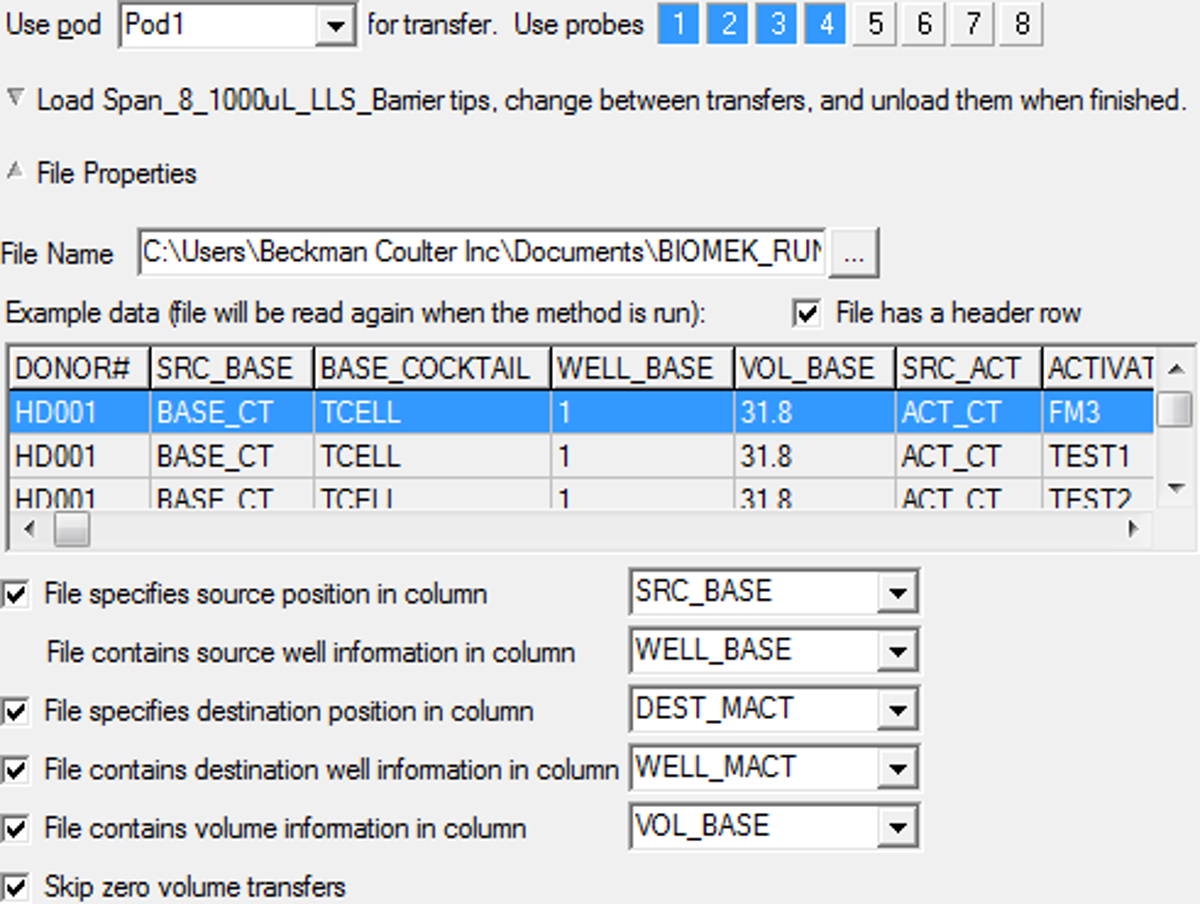Viewport: 1200px width, 904px height.
Task: Click the horizontal scroll left arrow
Action: [x=28, y=529]
